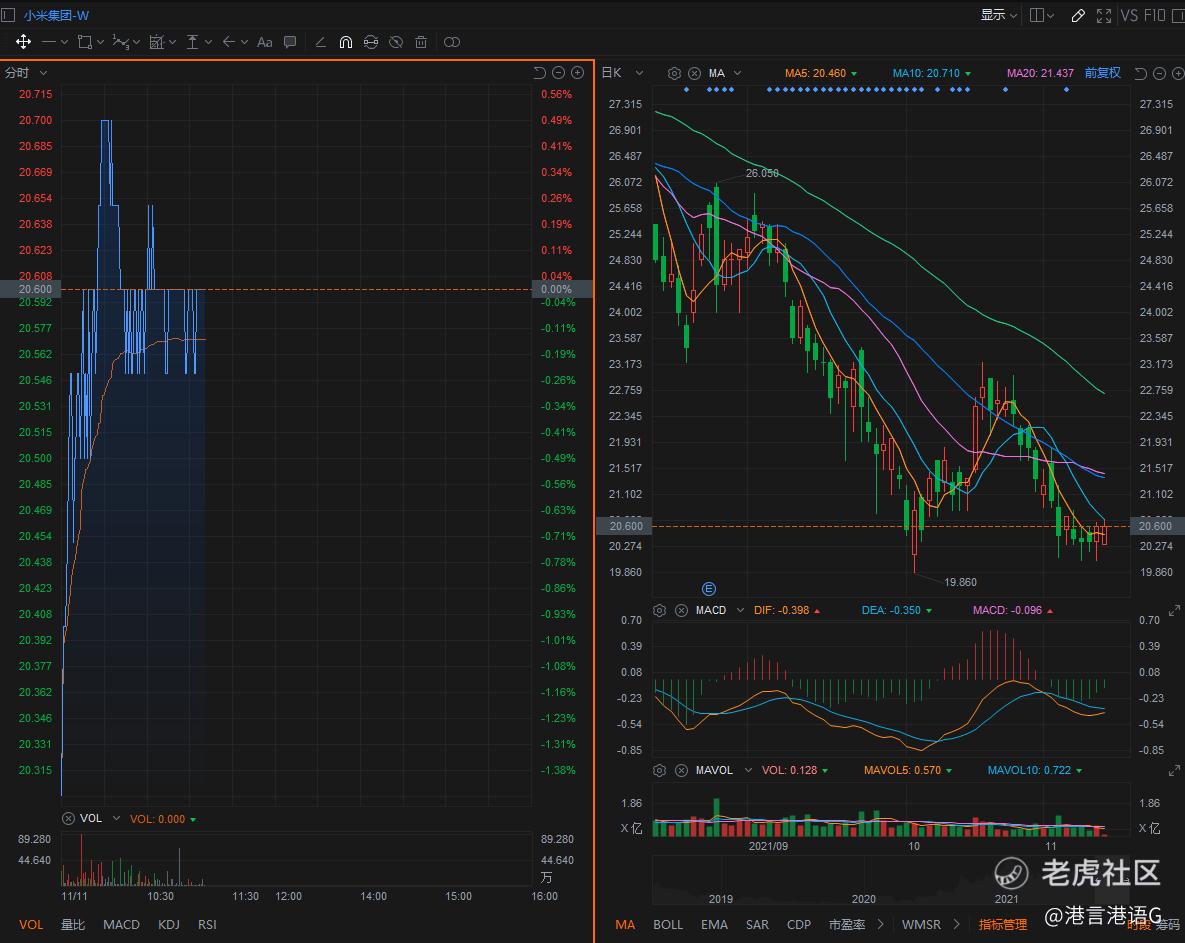Remove the MACD indicator panel

pyautogui.click(x=681, y=611)
